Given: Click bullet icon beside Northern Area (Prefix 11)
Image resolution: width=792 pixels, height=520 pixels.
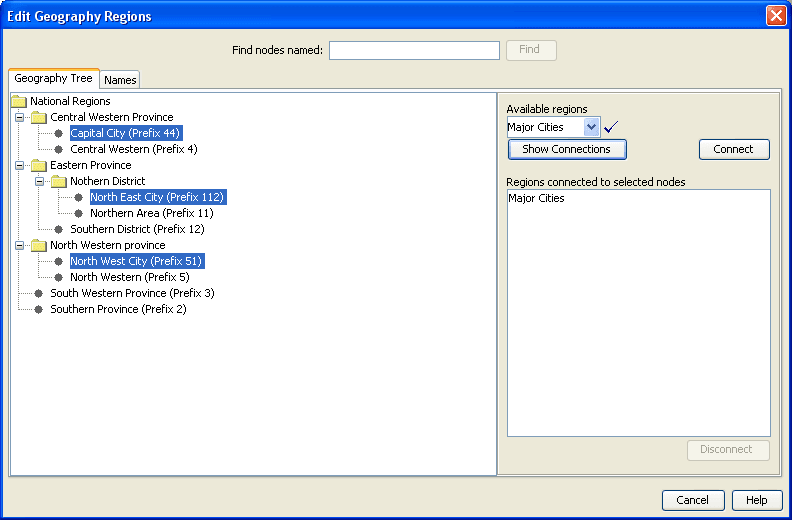Looking at the screenshot, I should pos(78,213).
